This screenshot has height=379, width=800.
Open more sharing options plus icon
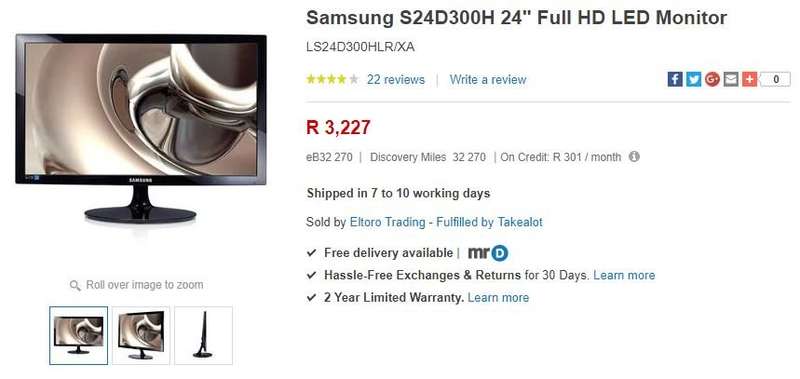point(749,80)
